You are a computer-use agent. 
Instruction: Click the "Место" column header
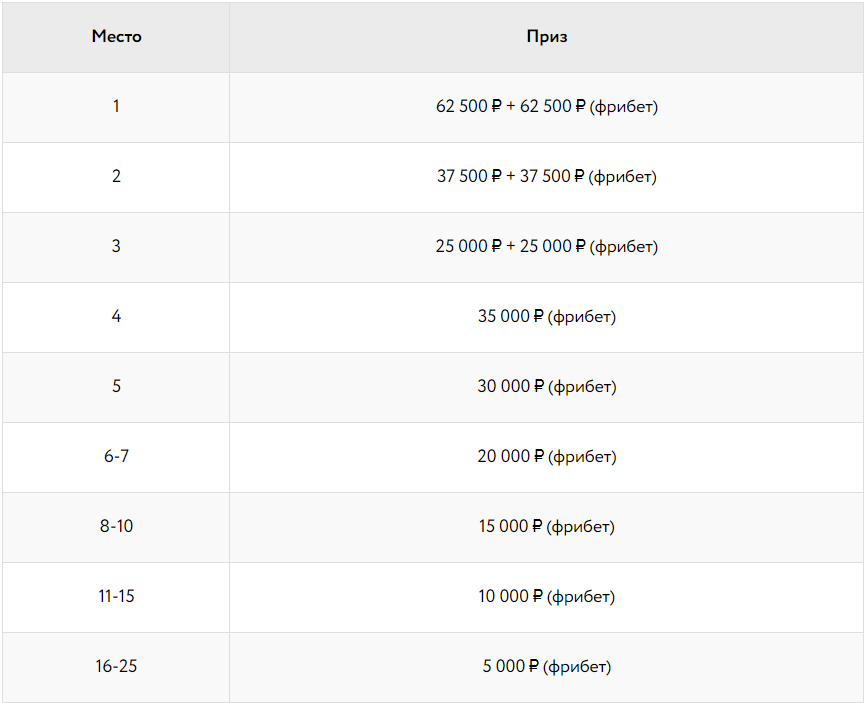coord(116,37)
